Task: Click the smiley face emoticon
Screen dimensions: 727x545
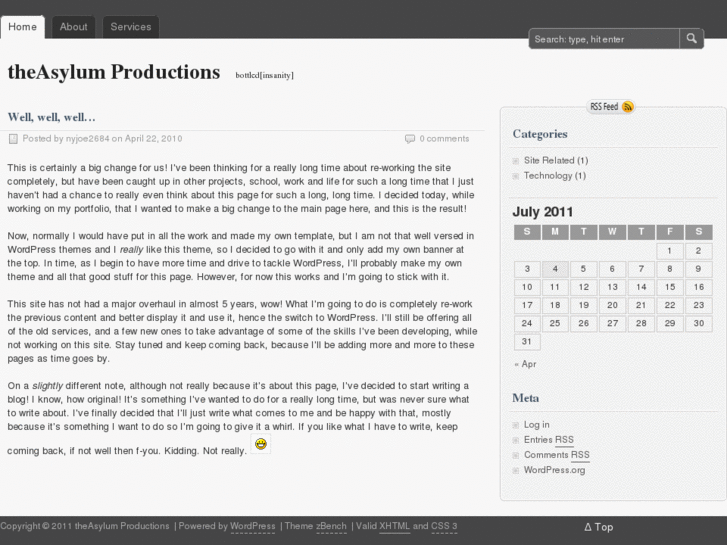Action: click(x=261, y=443)
